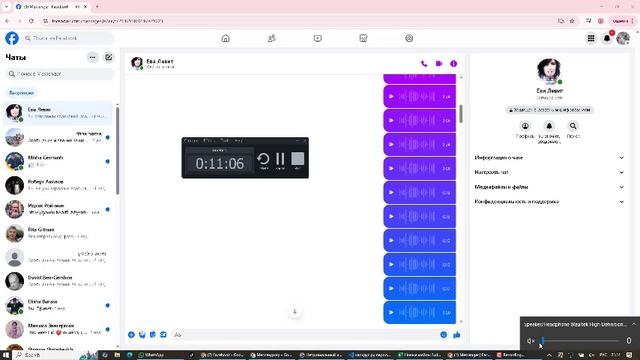Open the chat with grey default avatar

pyautogui.click(x=58, y=257)
